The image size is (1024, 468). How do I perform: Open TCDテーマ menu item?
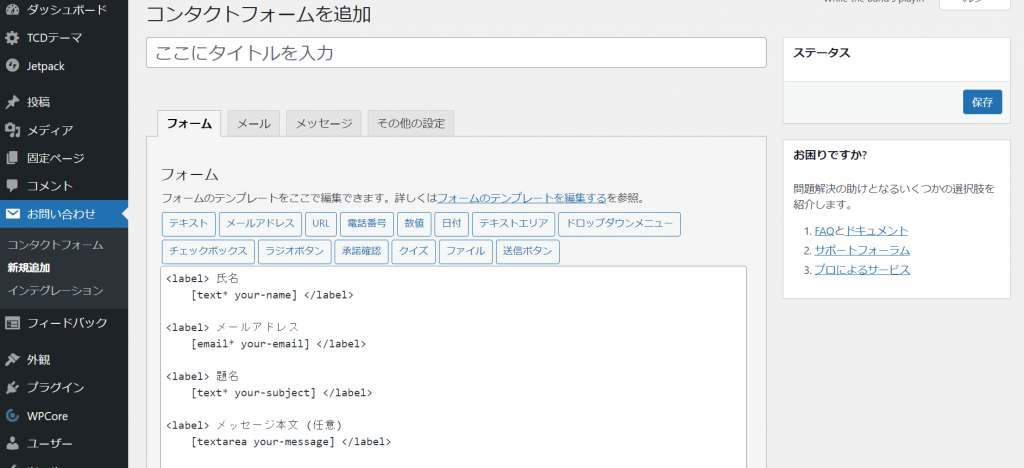pyautogui.click(x=54, y=38)
